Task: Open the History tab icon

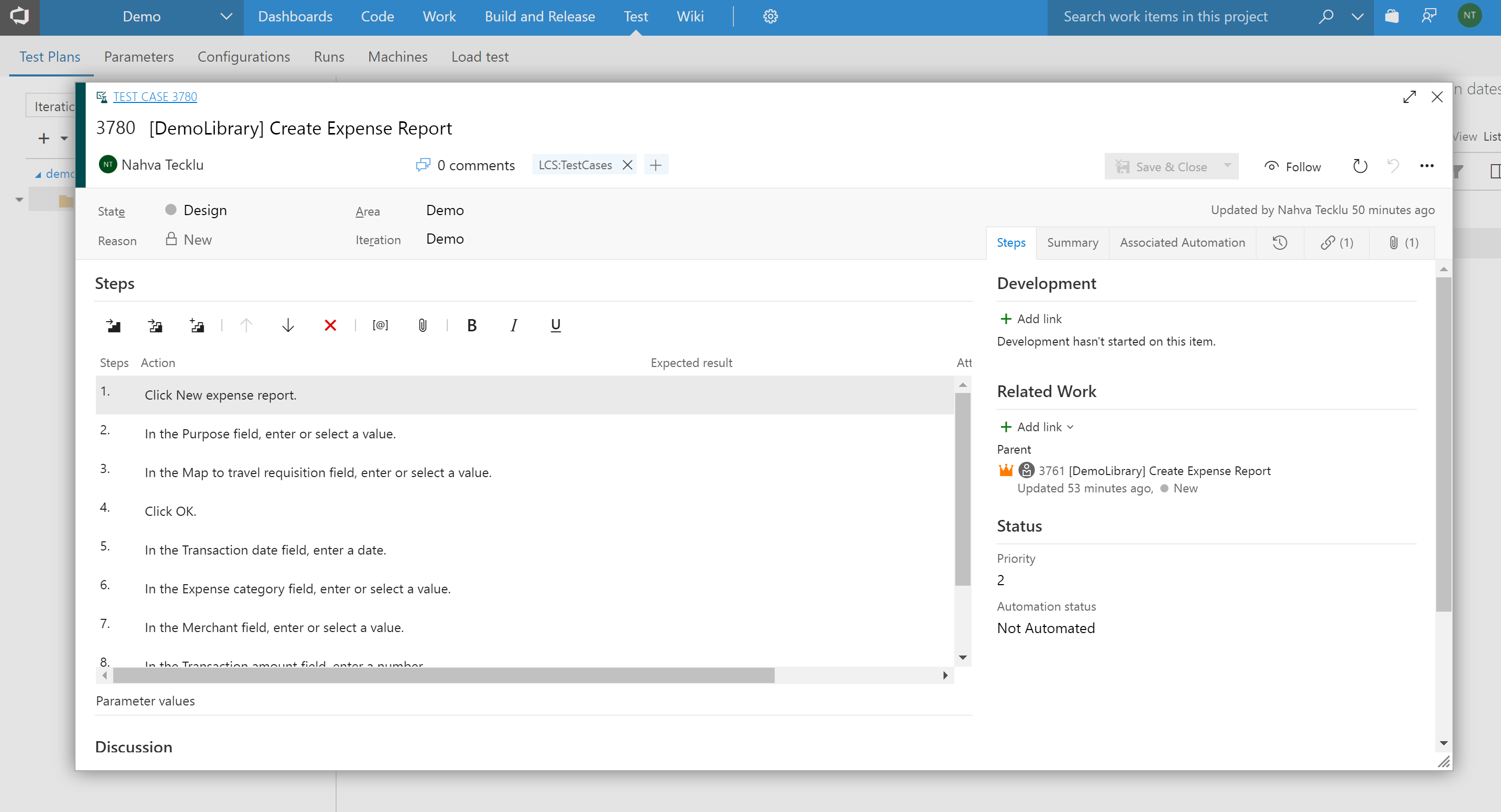Action: 1280,242
